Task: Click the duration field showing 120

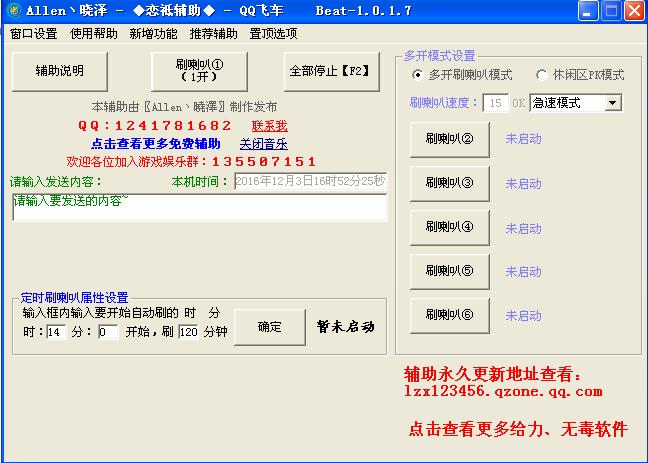Action: tap(188, 332)
